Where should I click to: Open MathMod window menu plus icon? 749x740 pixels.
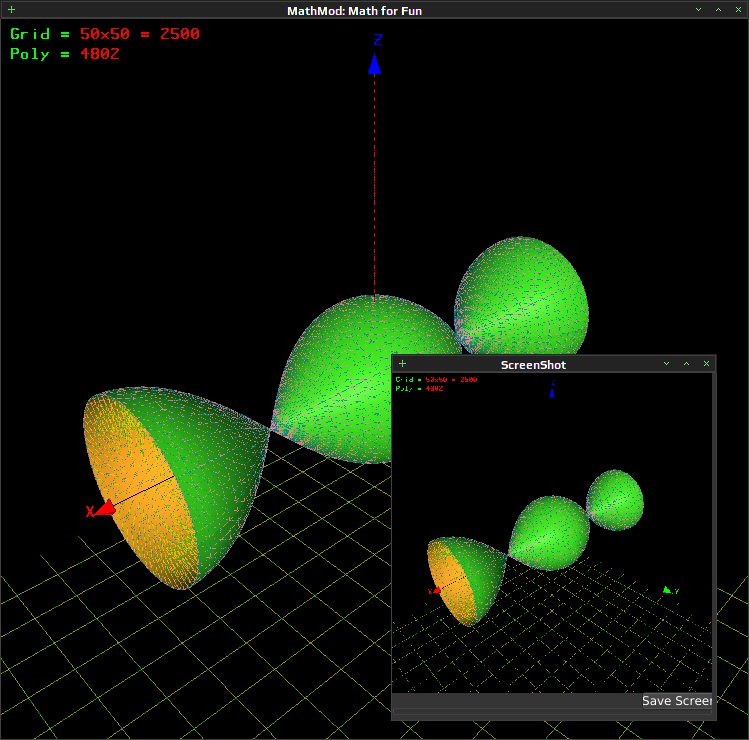click(11, 10)
